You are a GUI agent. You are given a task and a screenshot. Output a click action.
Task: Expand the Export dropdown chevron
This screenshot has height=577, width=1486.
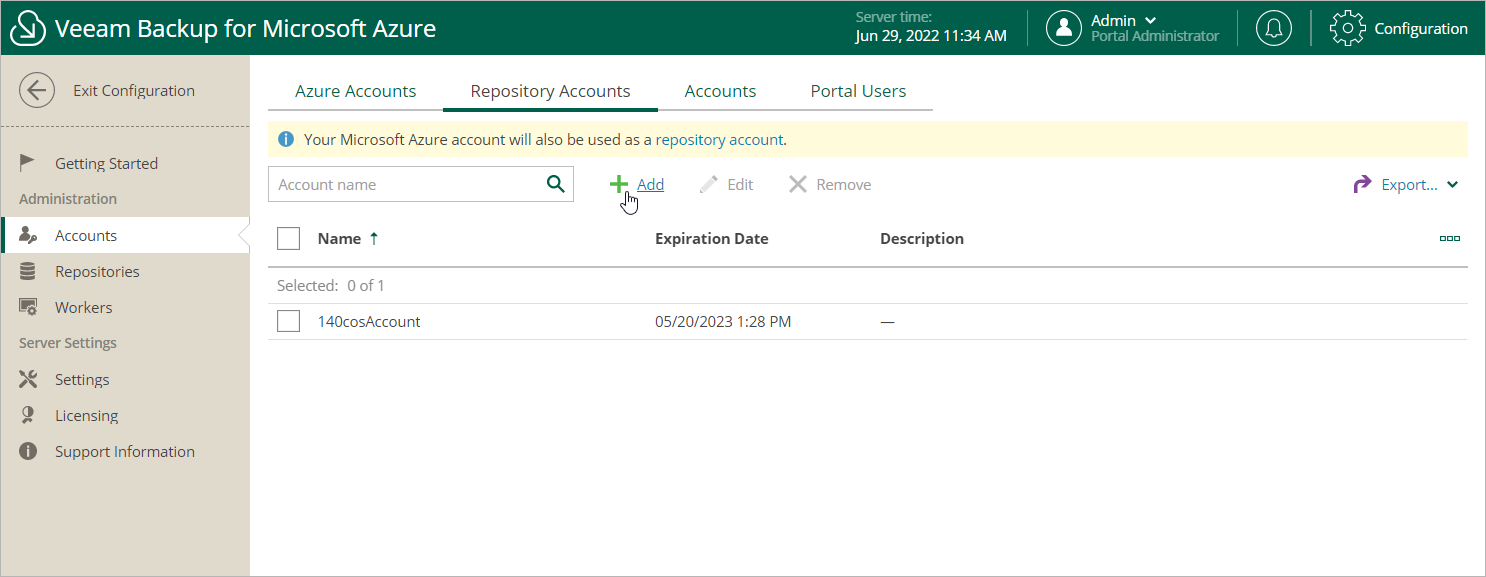[x=1453, y=185]
